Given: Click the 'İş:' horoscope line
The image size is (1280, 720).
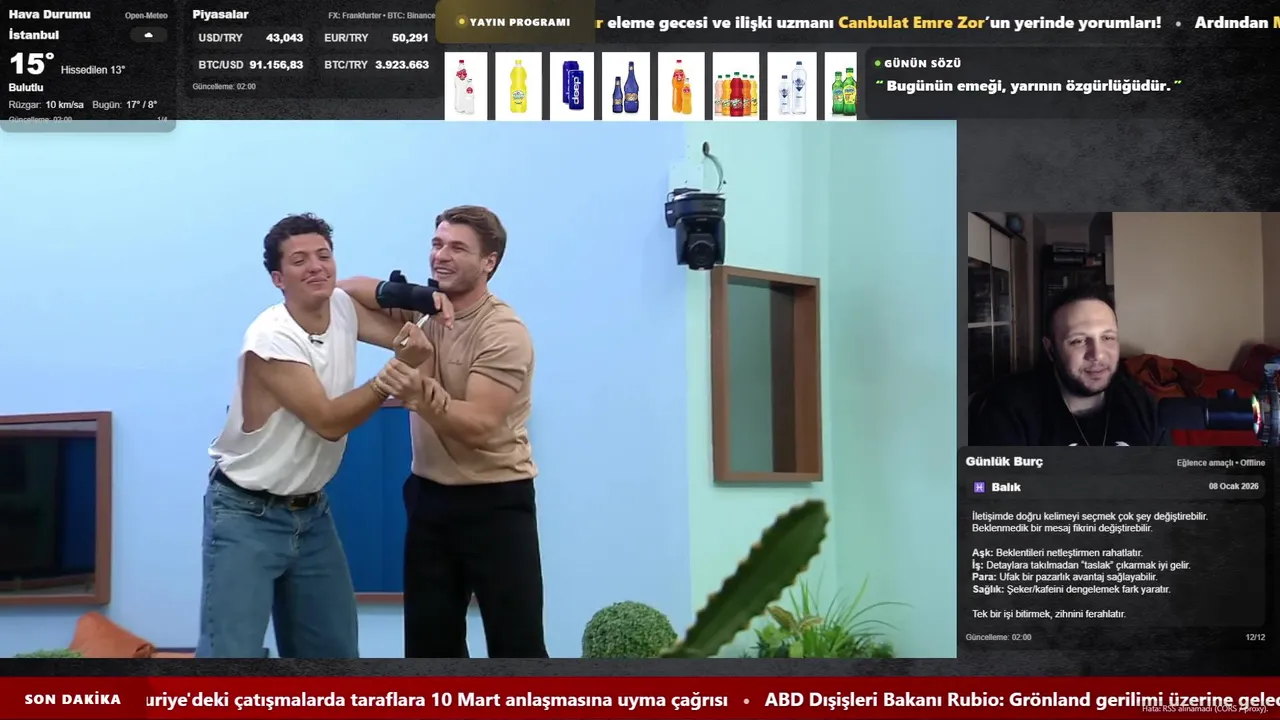Looking at the screenshot, I should pos(1081,565).
